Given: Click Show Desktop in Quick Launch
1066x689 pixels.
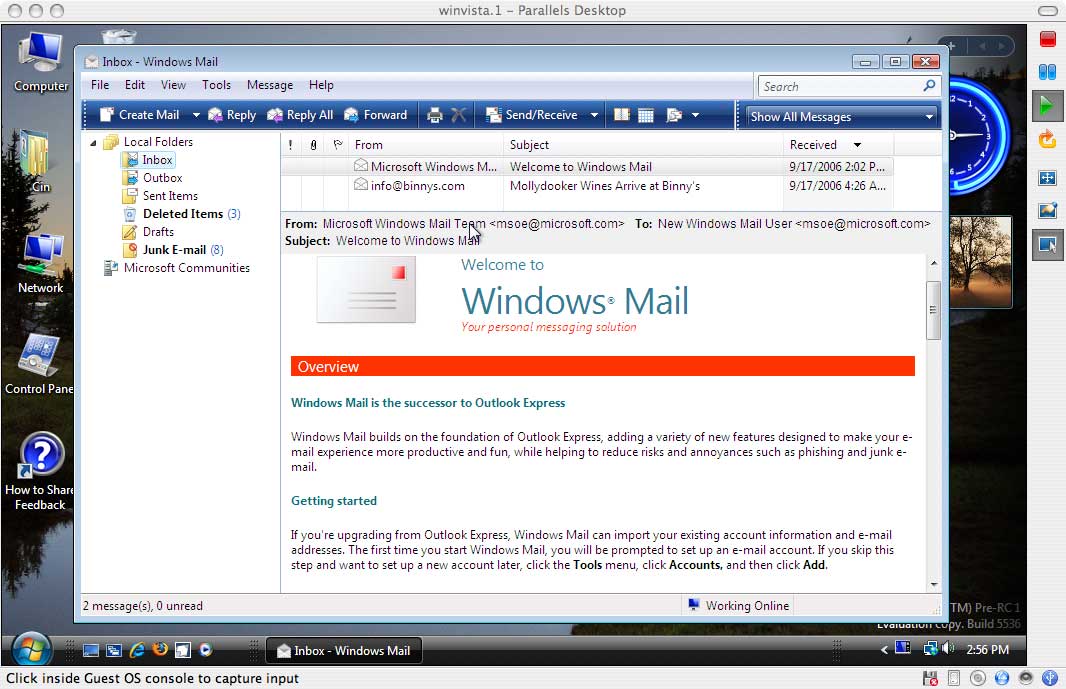Looking at the screenshot, I should (x=90, y=650).
